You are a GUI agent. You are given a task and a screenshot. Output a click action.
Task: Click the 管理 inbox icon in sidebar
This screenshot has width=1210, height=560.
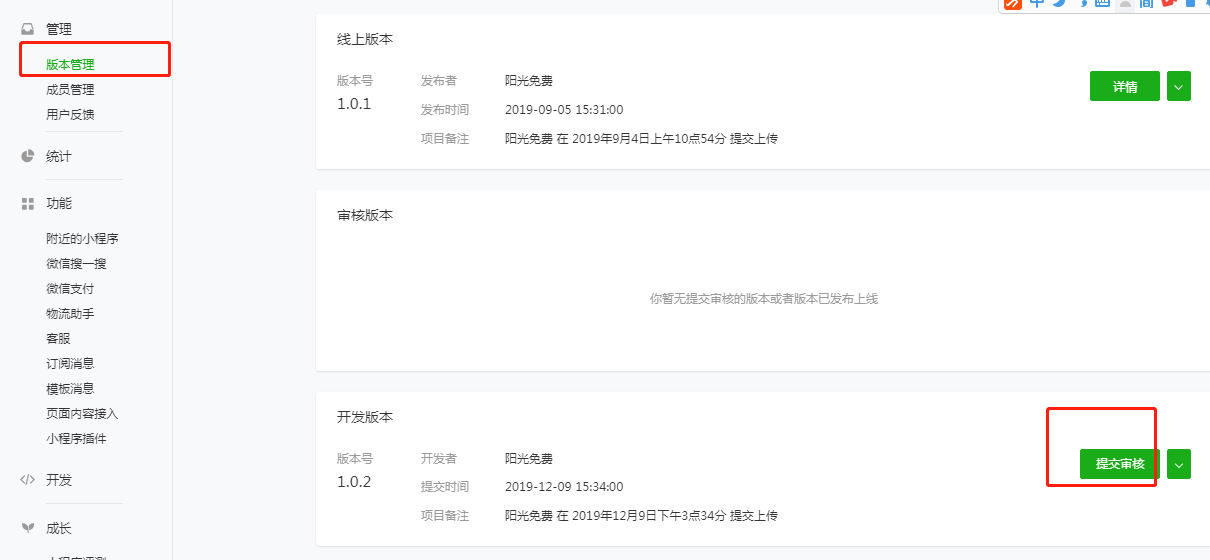27,30
